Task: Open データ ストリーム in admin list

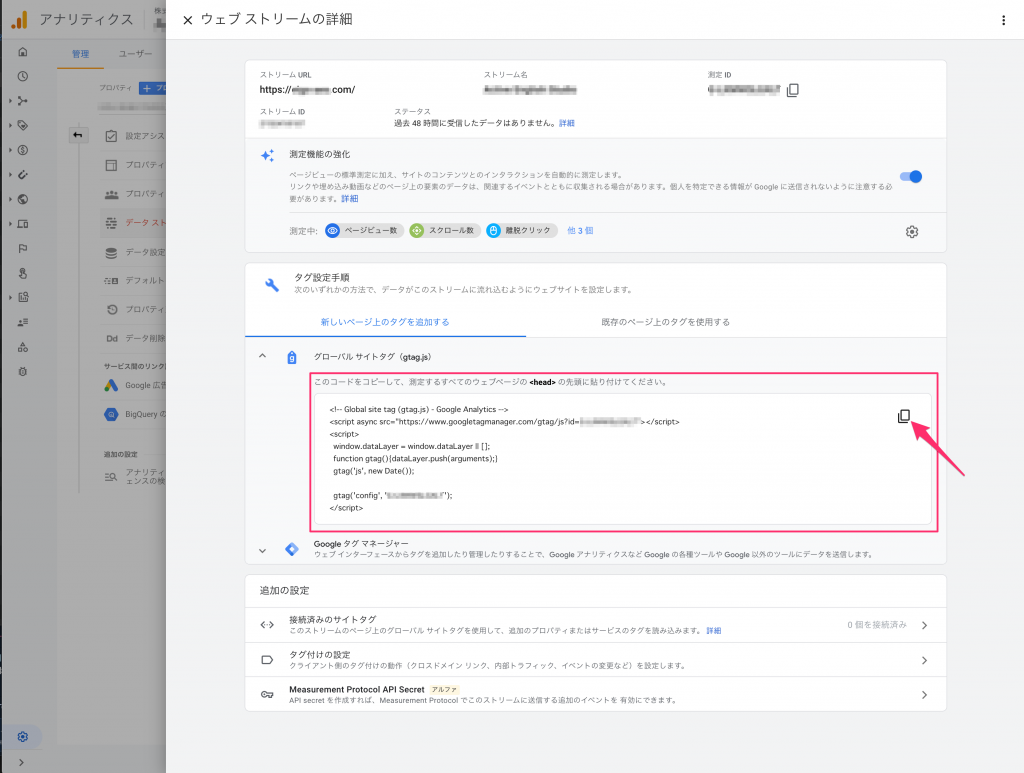Action: click(x=135, y=223)
